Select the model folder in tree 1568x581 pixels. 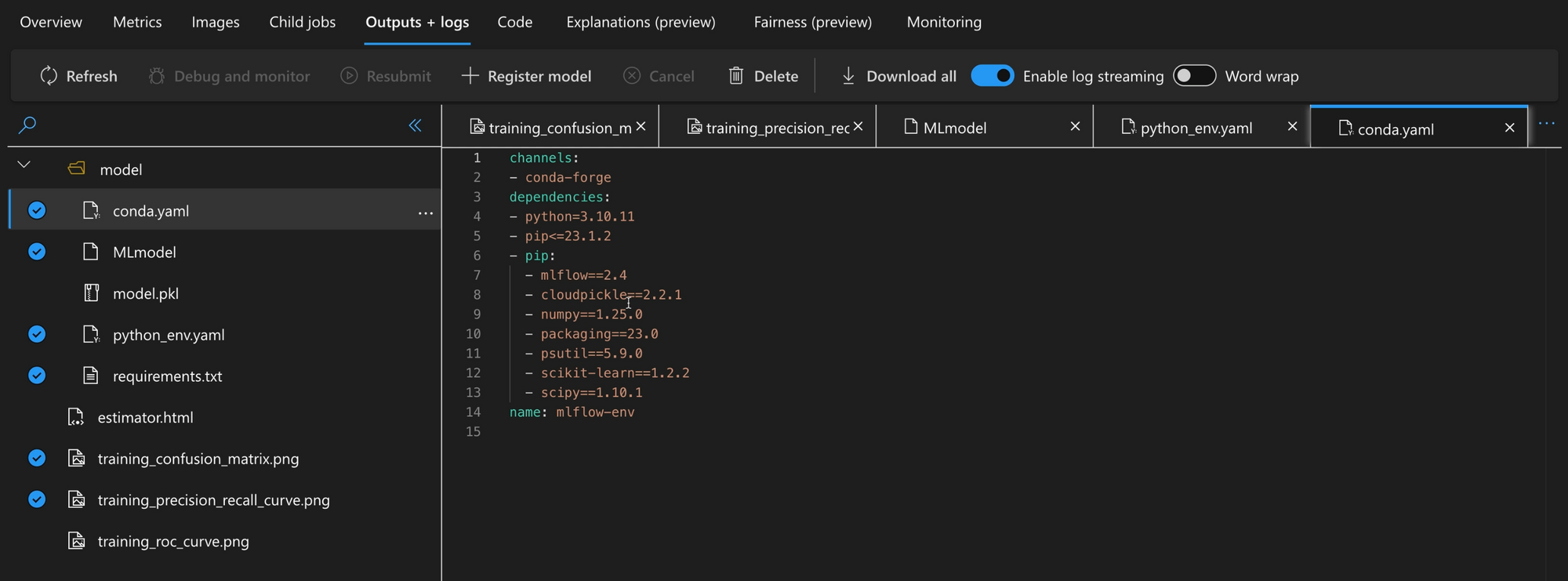point(121,169)
